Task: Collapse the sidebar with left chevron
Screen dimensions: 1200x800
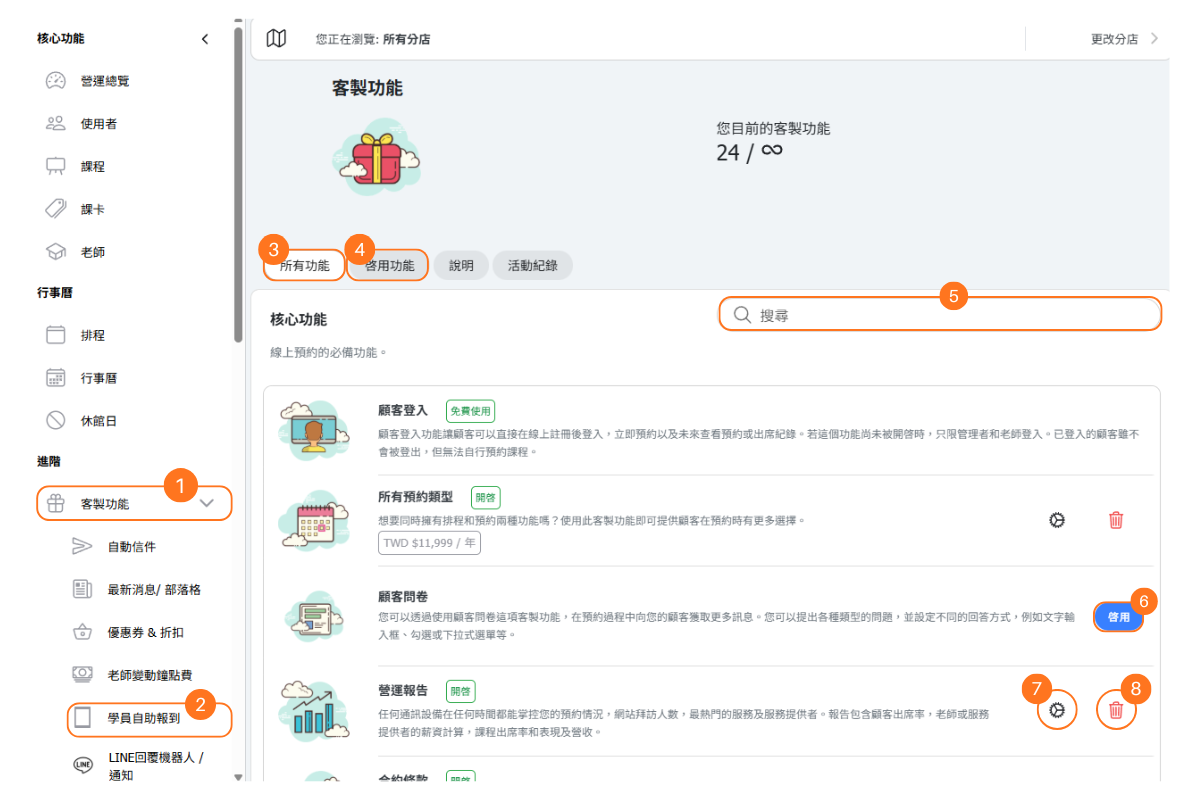Action: pos(205,39)
